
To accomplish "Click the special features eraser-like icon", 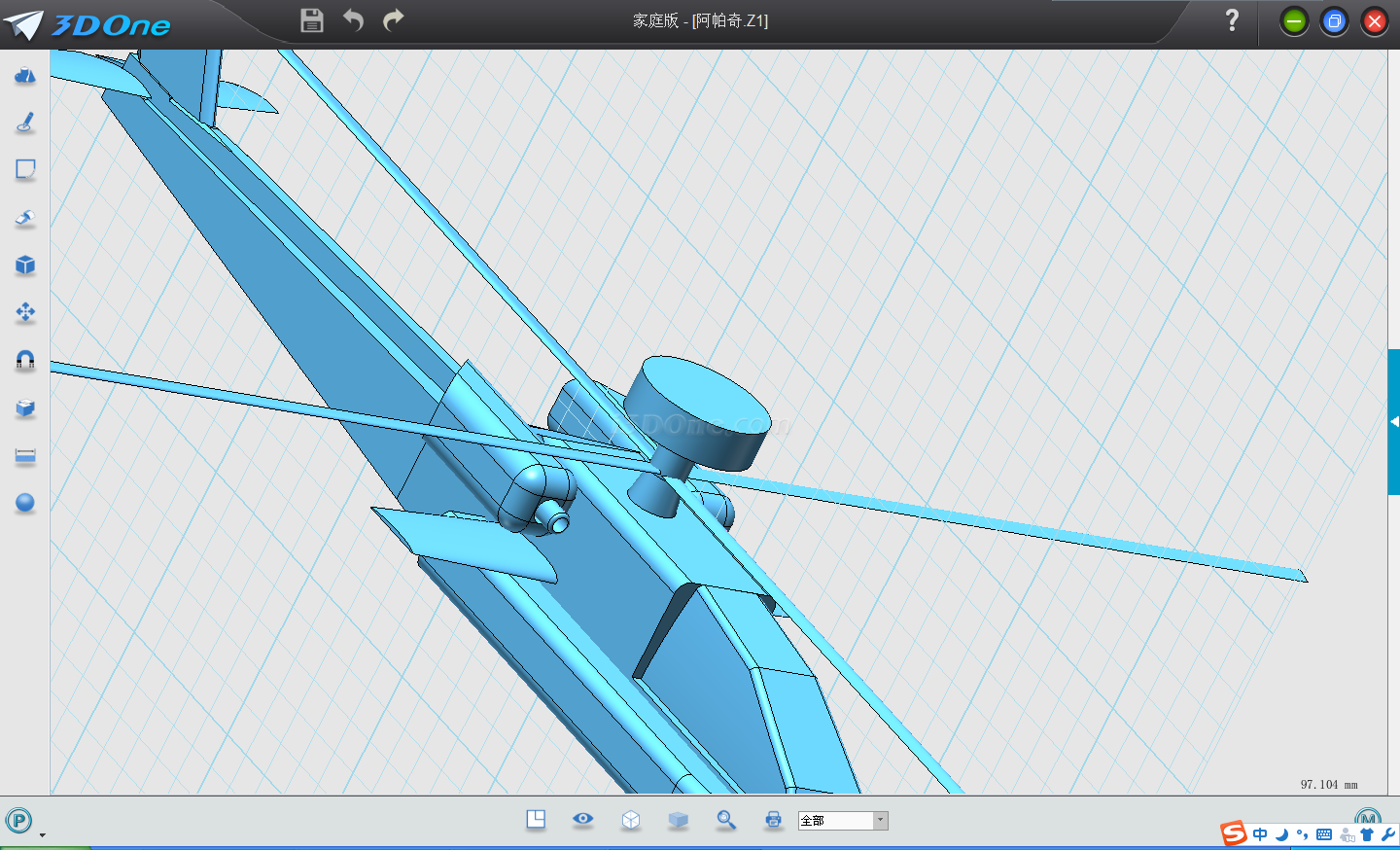I will 25,218.
